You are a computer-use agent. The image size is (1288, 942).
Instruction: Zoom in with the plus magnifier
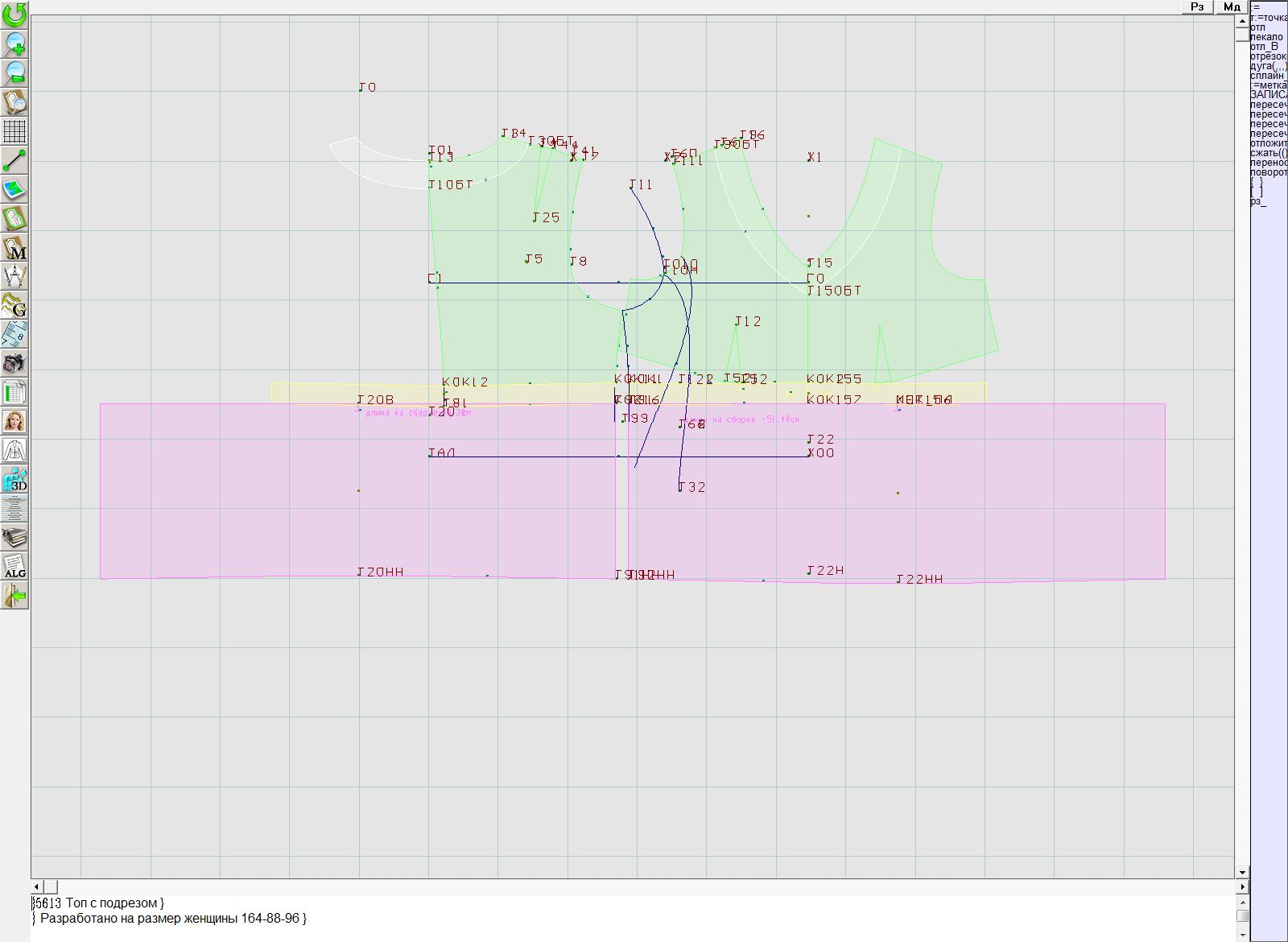point(14,43)
